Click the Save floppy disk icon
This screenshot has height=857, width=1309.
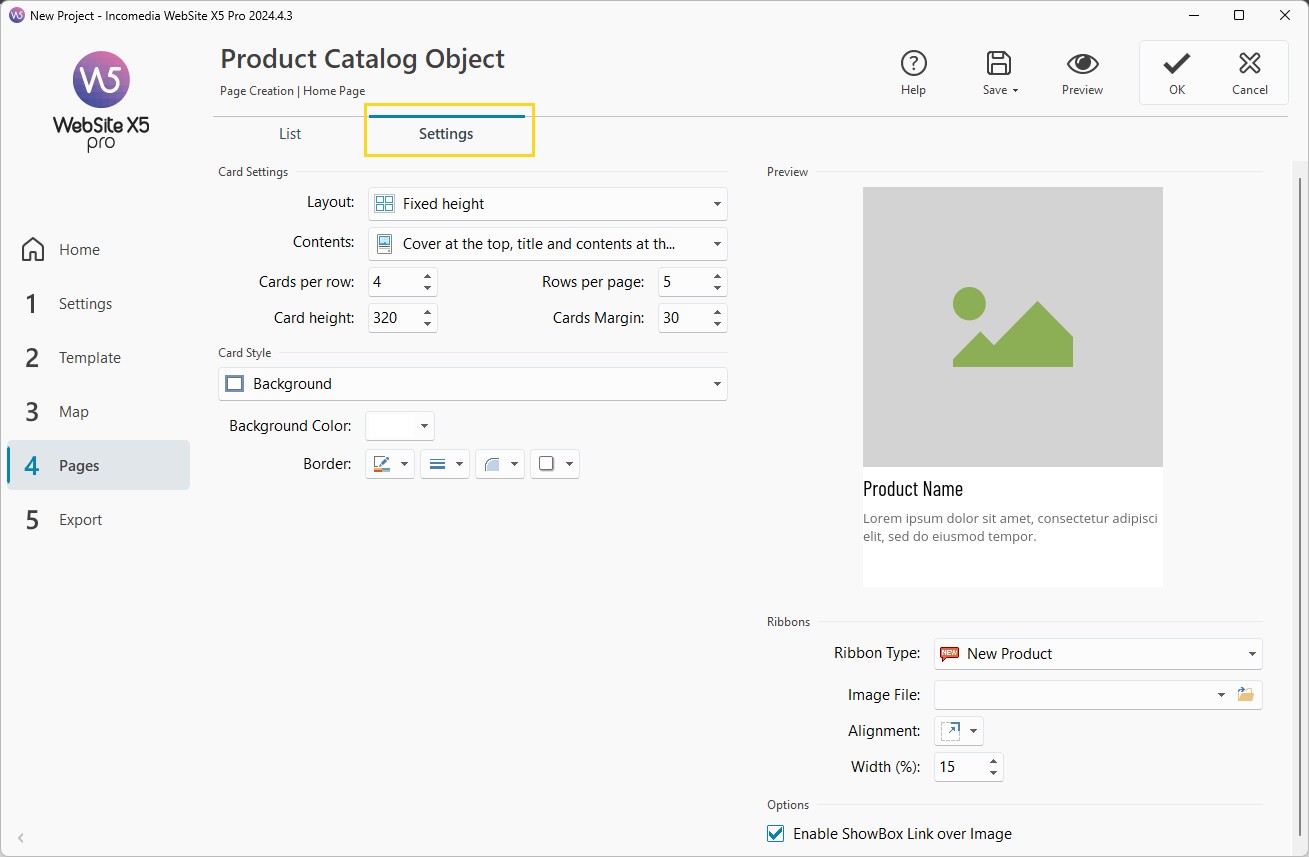pos(998,64)
